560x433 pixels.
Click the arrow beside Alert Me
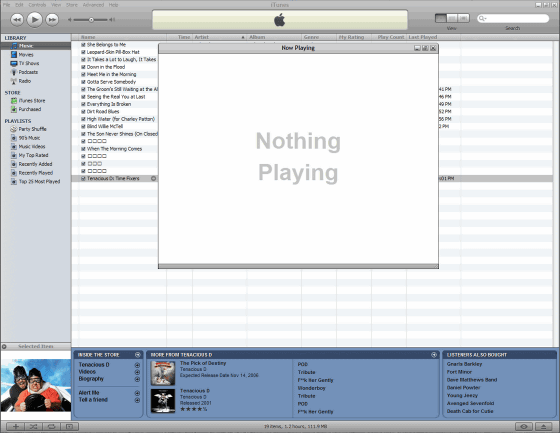click(137, 393)
